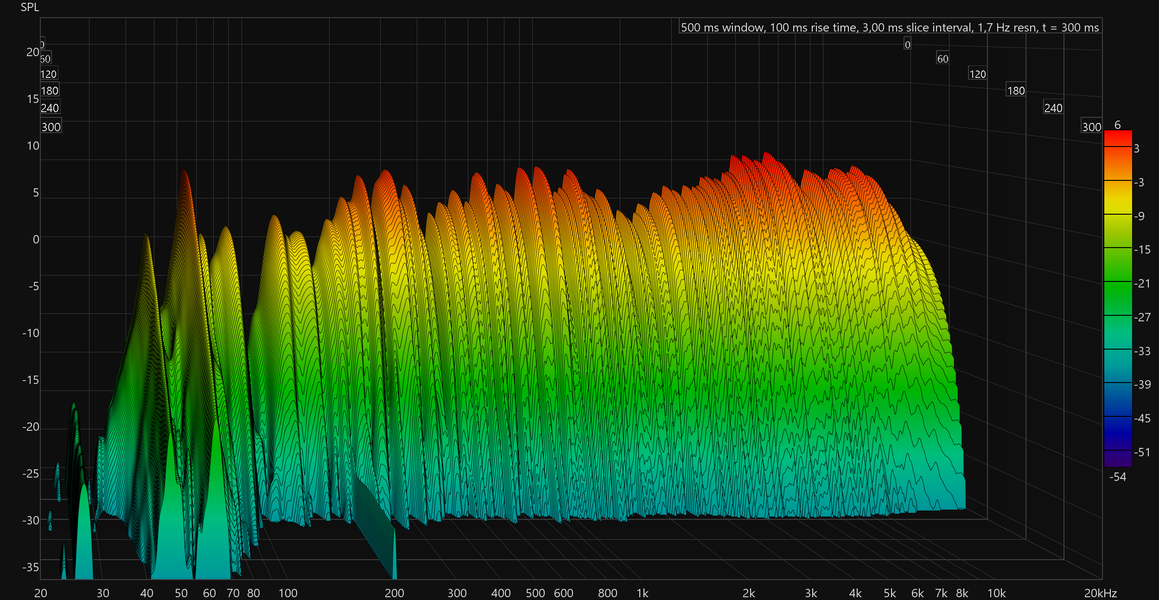This screenshot has height=600, width=1159.
Task: Click the '-10' SPL axis tick label
Action: (x=30, y=333)
